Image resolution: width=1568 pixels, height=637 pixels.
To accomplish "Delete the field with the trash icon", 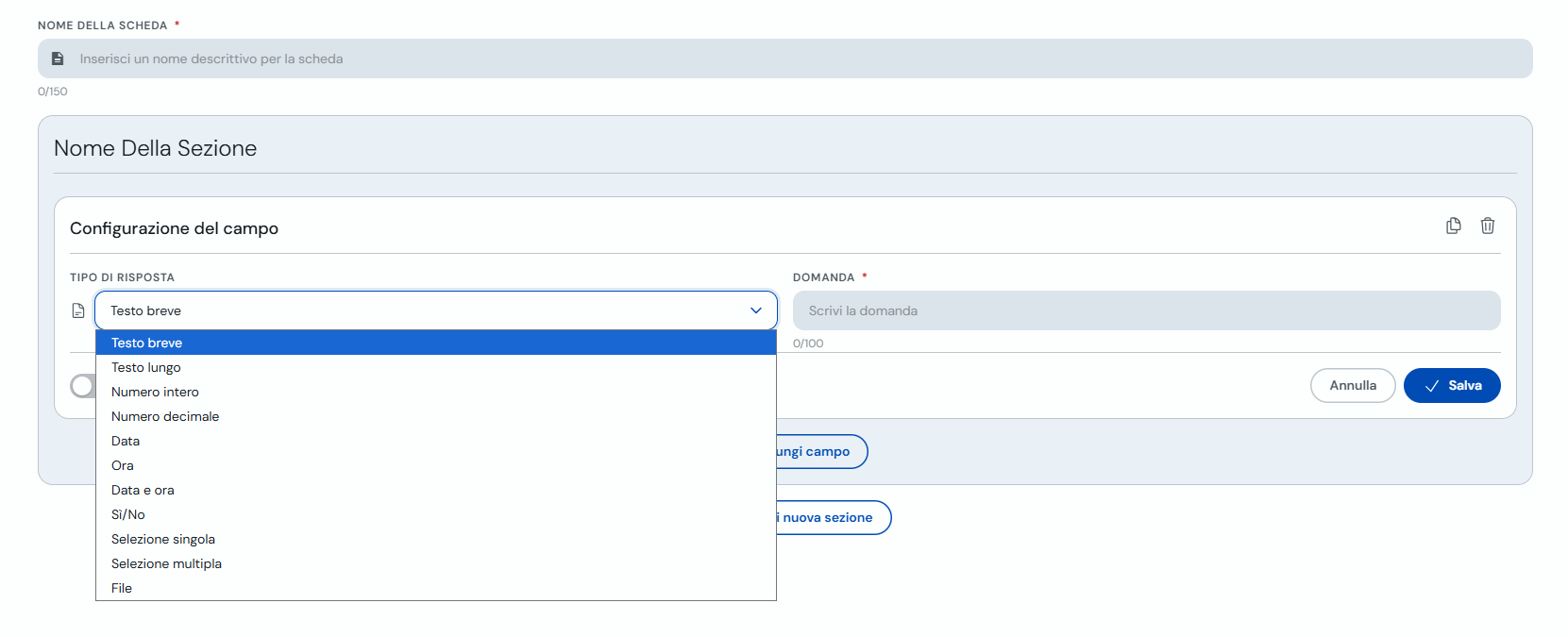I will click(1488, 226).
